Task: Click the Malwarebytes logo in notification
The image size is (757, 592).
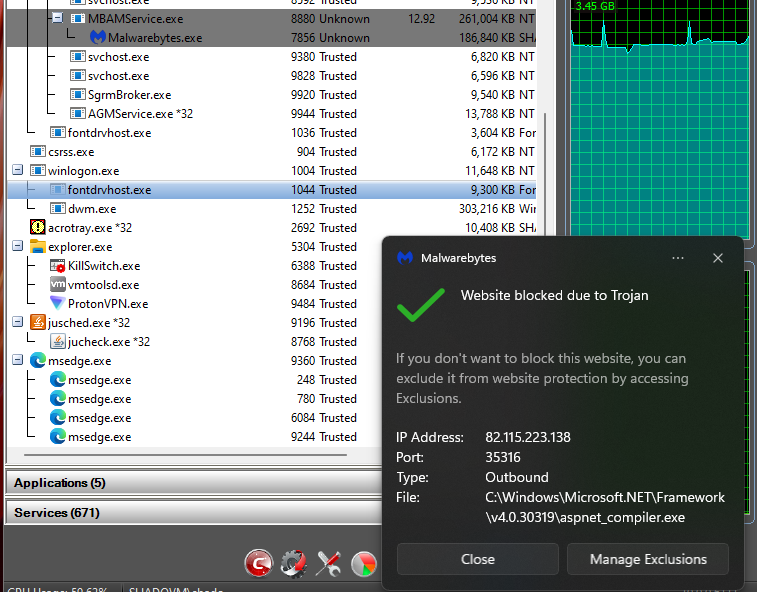Action: click(x=405, y=258)
